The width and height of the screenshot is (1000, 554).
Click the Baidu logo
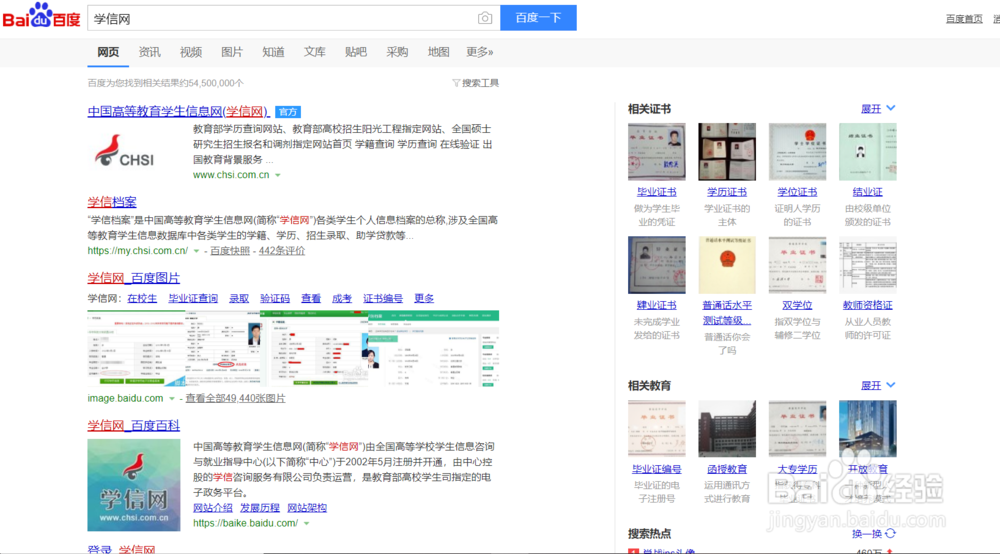point(41,16)
